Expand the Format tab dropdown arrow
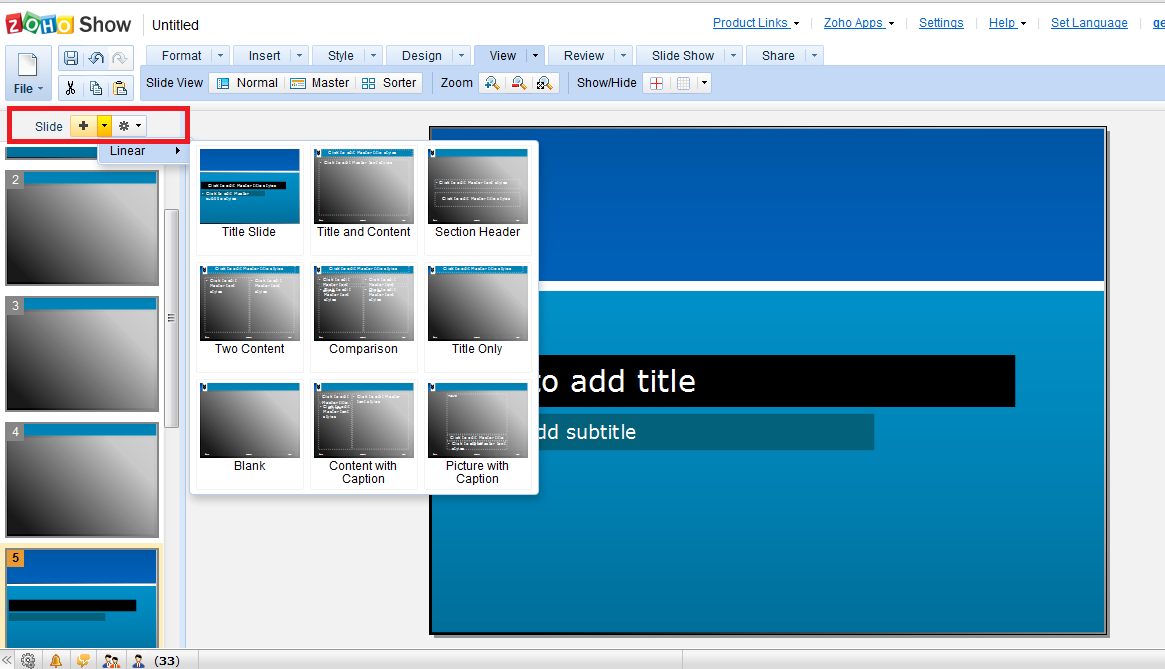This screenshot has width=1165, height=669. click(x=220, y=56)
